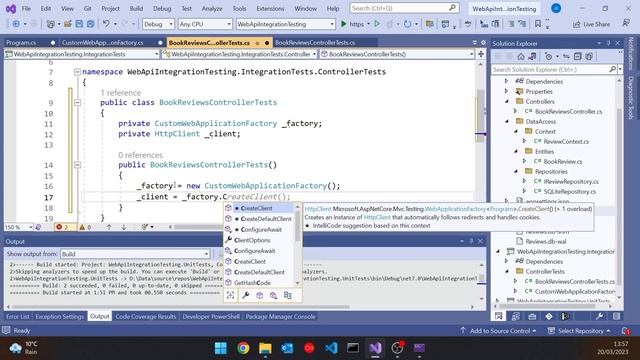Click the Bookmark toolbar icon
Image resolution: width=640 pixels, height=360 pixels.
538,24
